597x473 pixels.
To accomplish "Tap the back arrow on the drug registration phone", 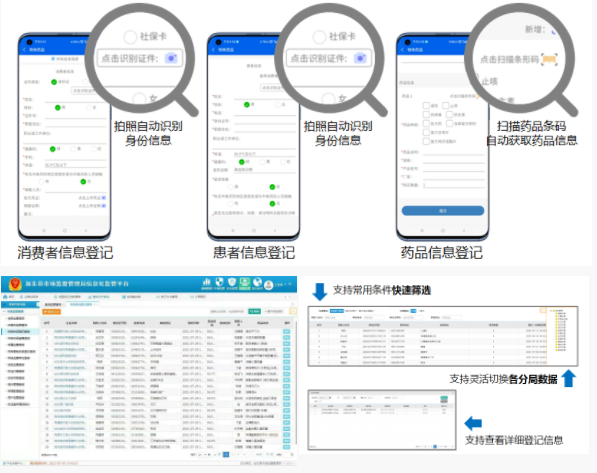I will [402, 50].
